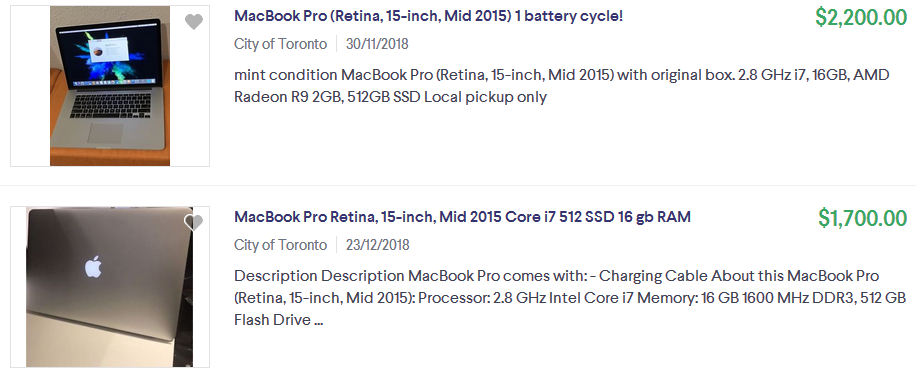Viewport: 916px width, 380px height.
Task: Open listing titled '1 battery cycle!' MacBook Pro
Action: click(x=428, y=16)
